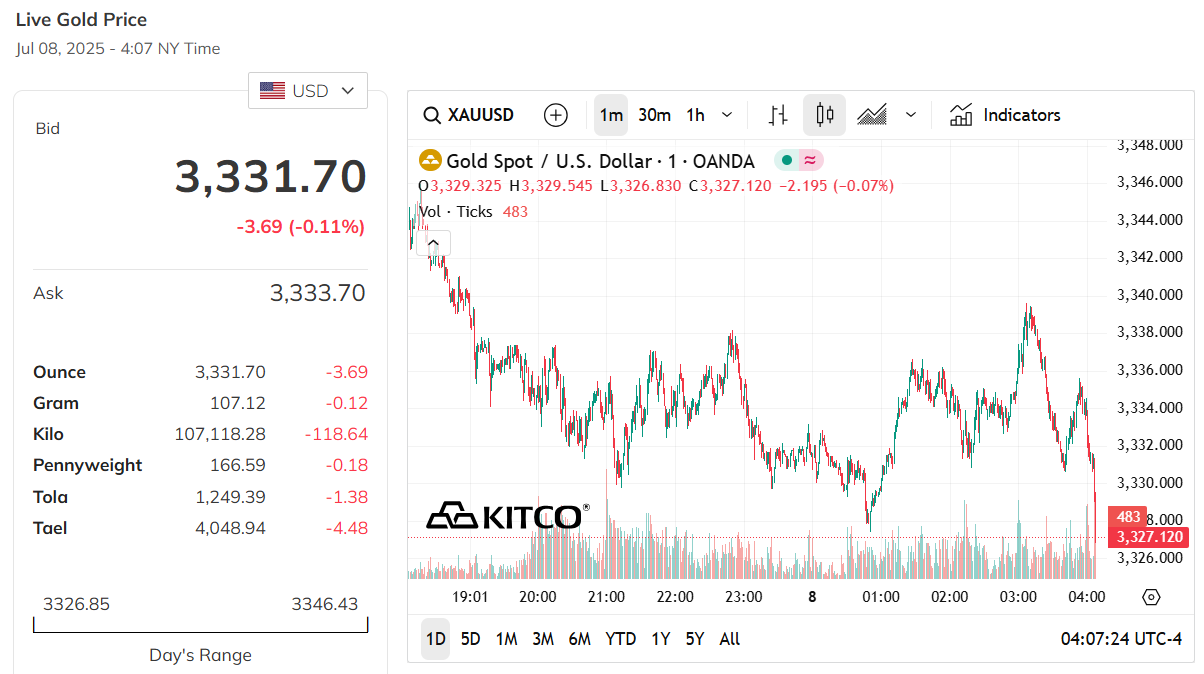The image size is (1204, 674).
Task: Click the day's high value 3346.43
Action: (324, 604)
